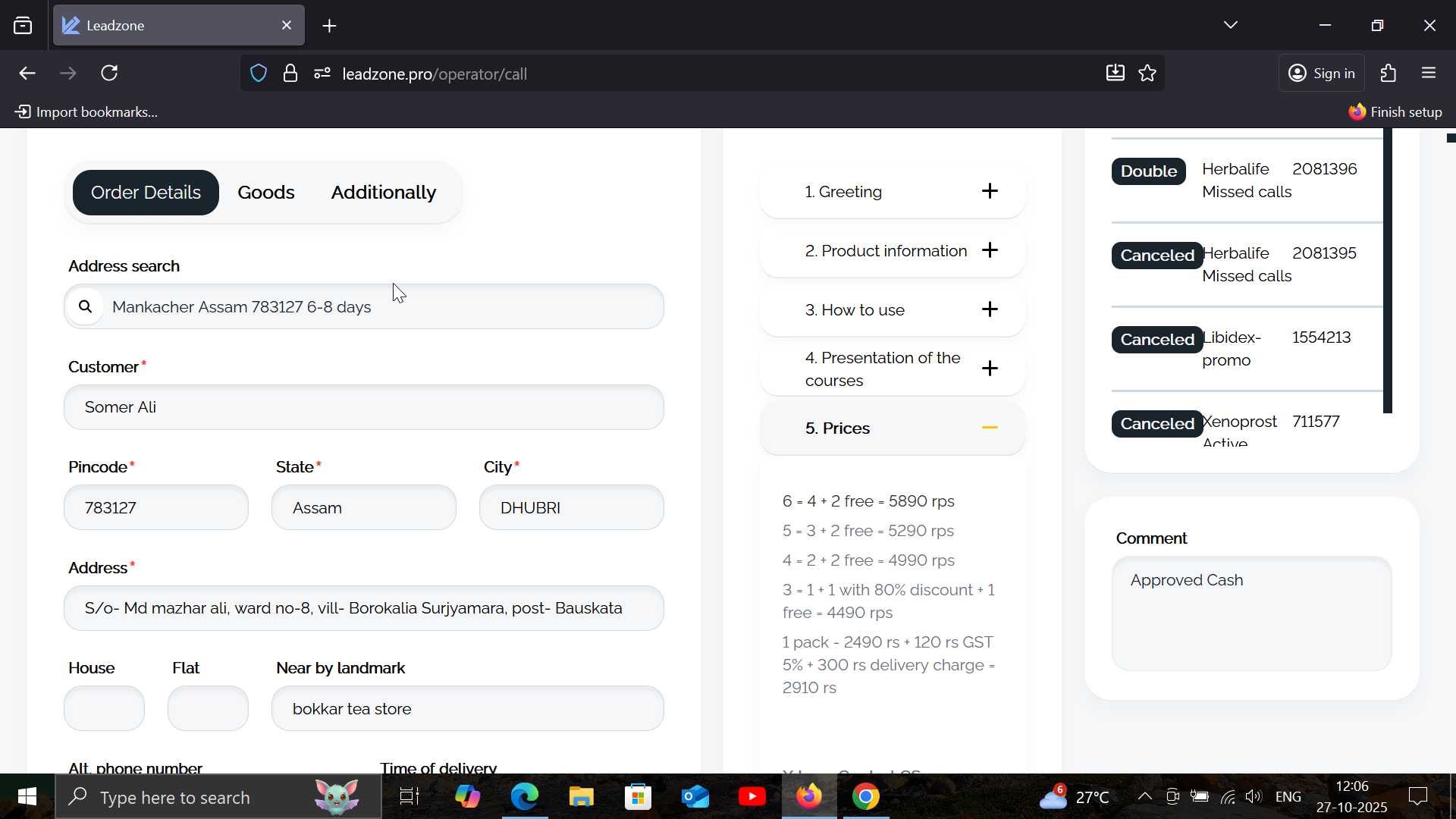Viewport: 1456px width, 819px height.
Task: Click the Sign in button
Action: pos(1322,74)
